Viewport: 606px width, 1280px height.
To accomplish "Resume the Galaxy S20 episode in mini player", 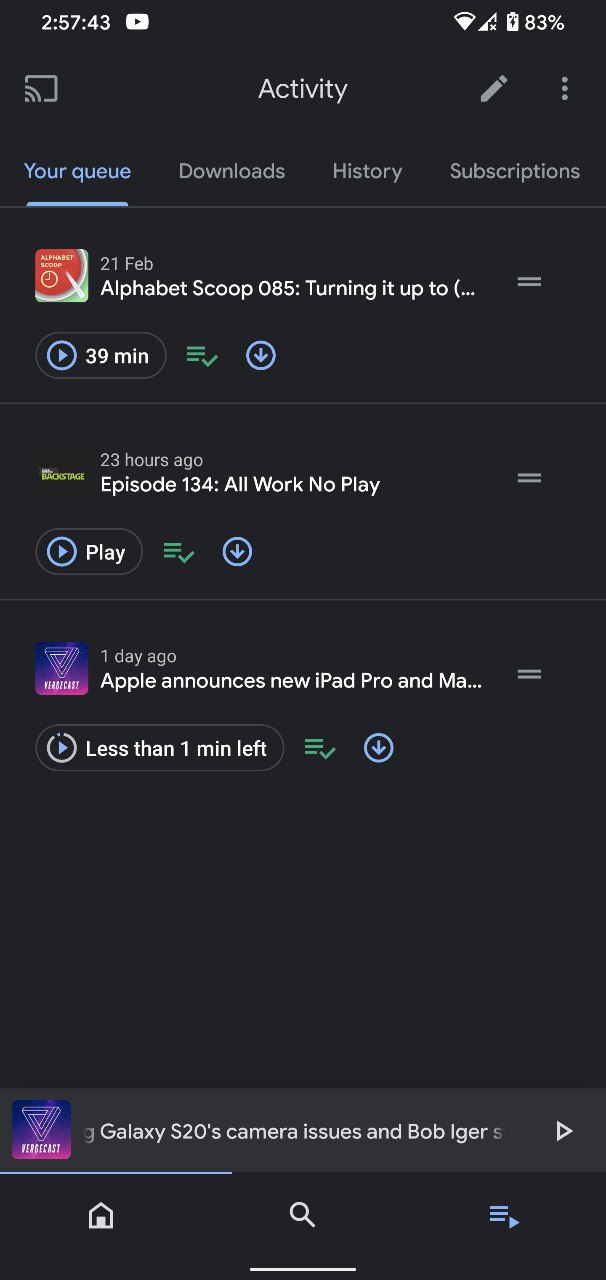I will pyautogui.click(x=564, y=1131).
